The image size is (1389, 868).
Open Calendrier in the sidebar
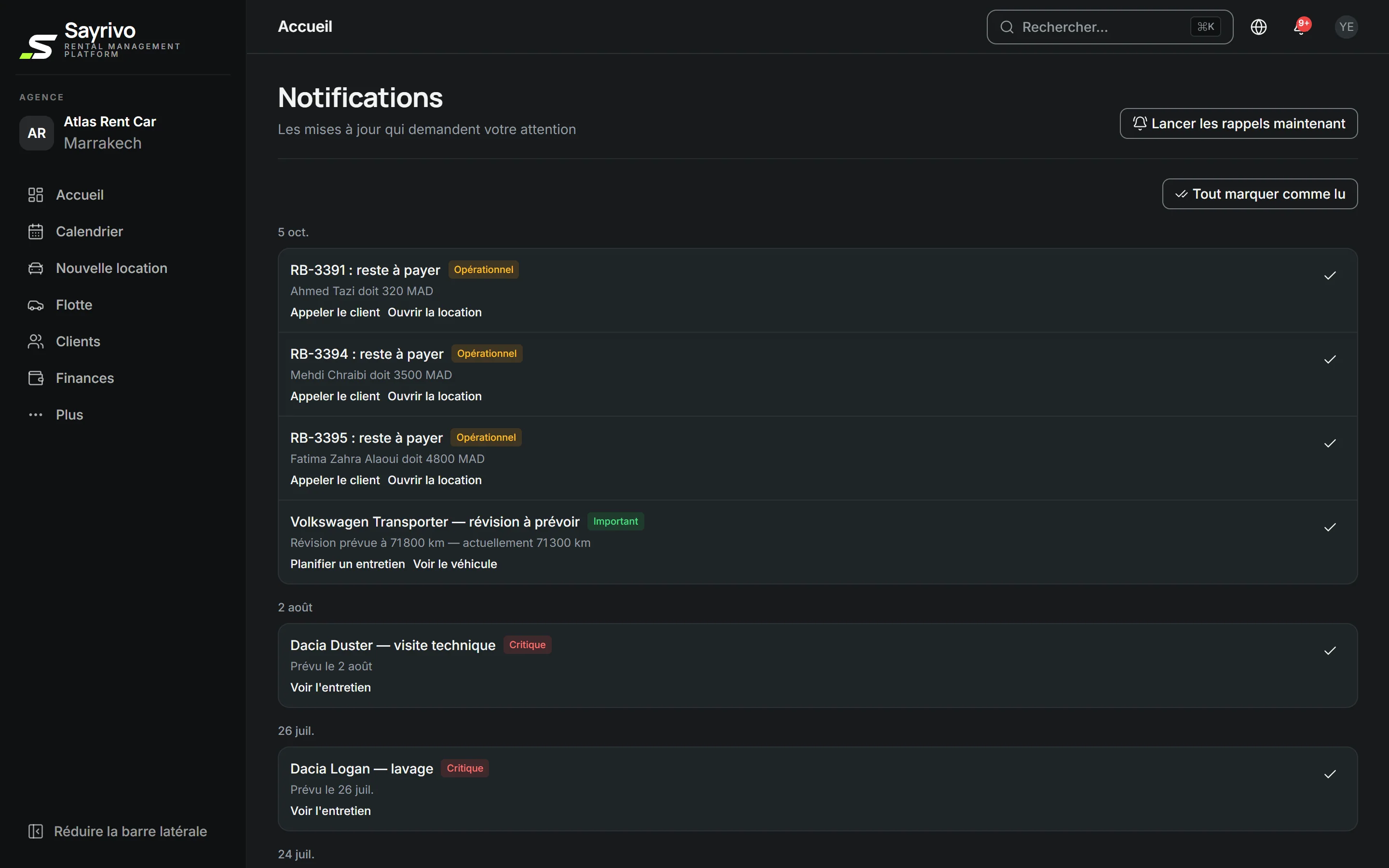pos(123,231)
